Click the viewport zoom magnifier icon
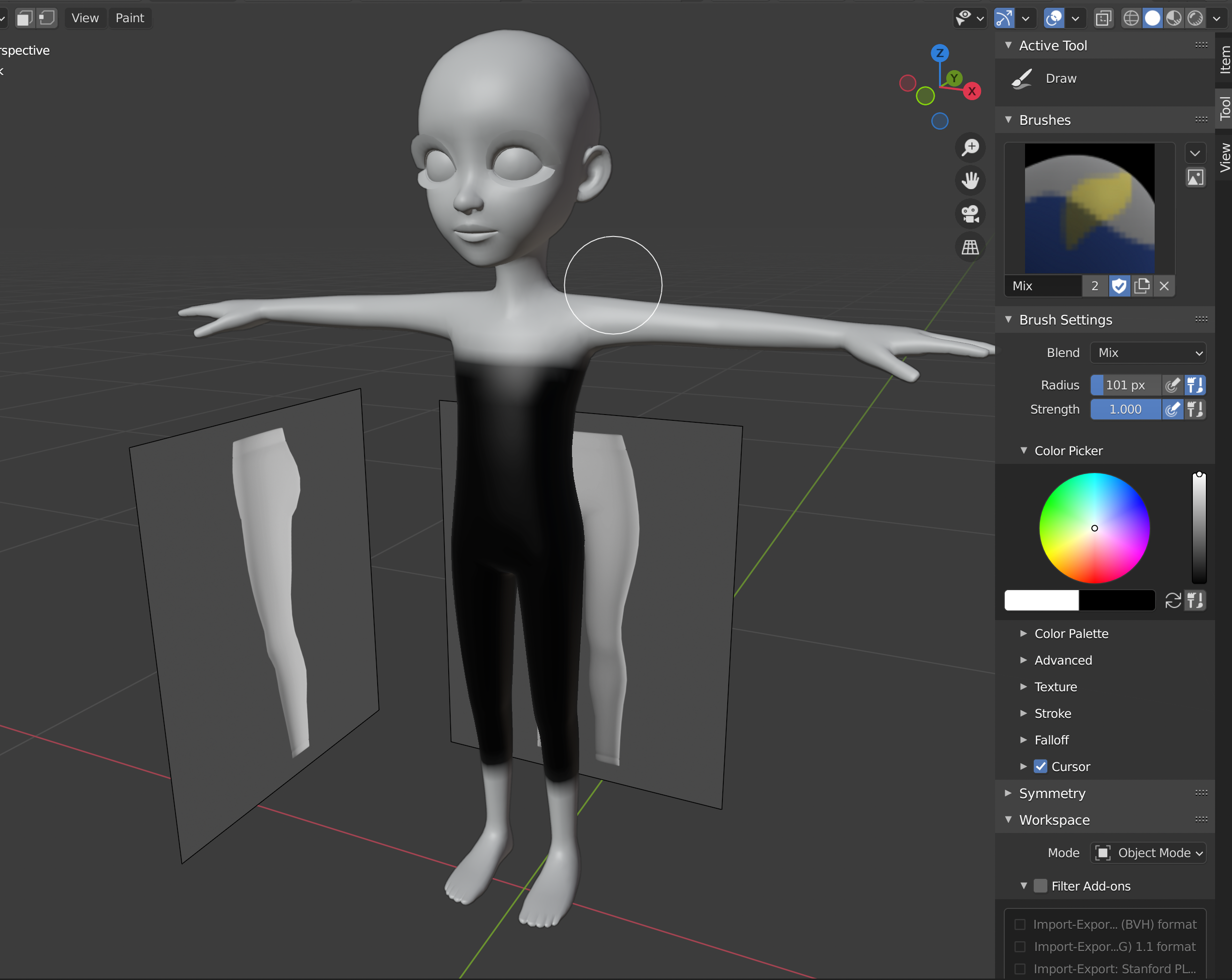The image size is (1232, 980). (x=970, y=148)
